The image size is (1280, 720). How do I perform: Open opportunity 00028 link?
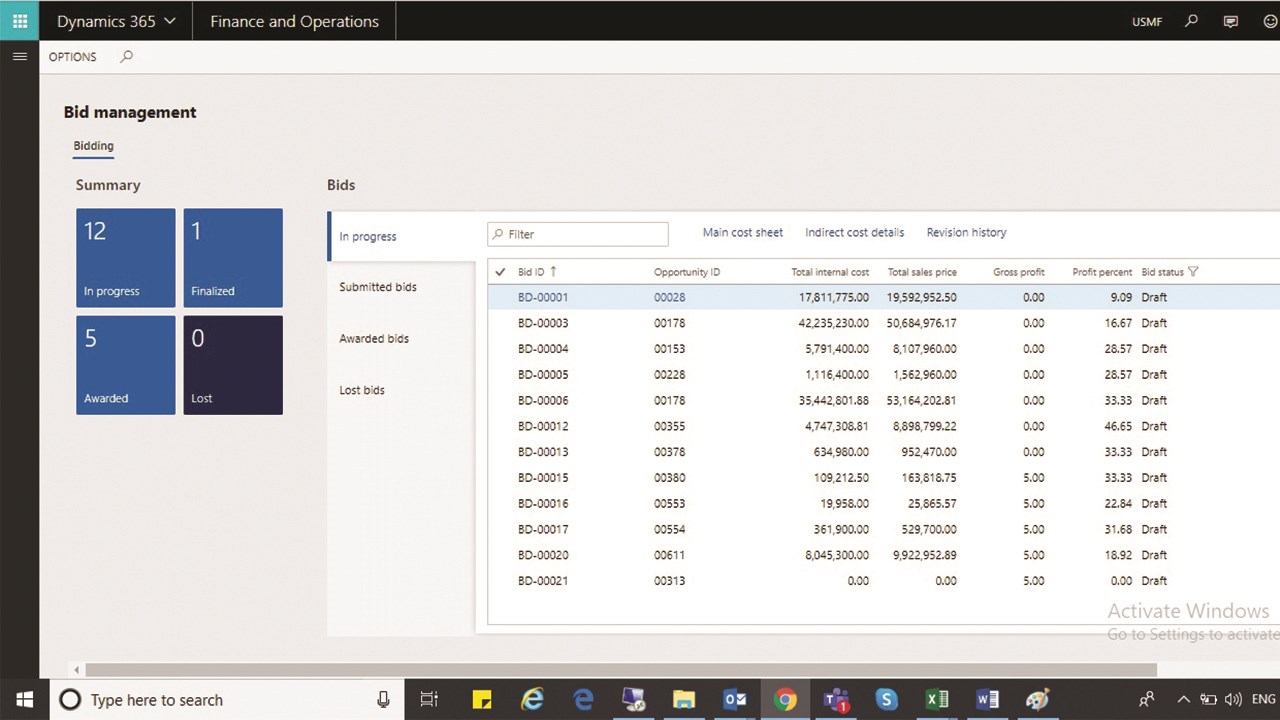pyautogui.click(x=670, y=297)
